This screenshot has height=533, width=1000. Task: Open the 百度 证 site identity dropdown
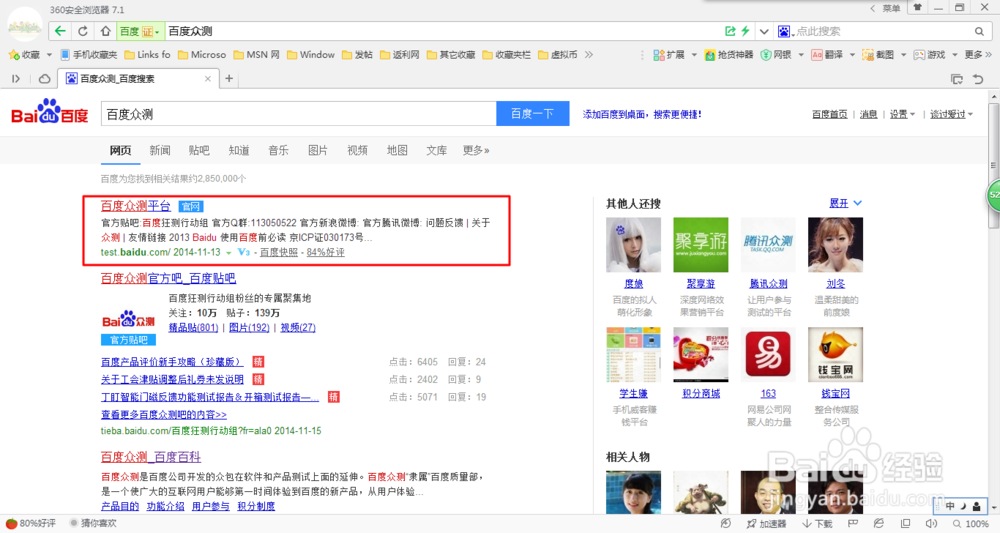[x=140, y=31]
